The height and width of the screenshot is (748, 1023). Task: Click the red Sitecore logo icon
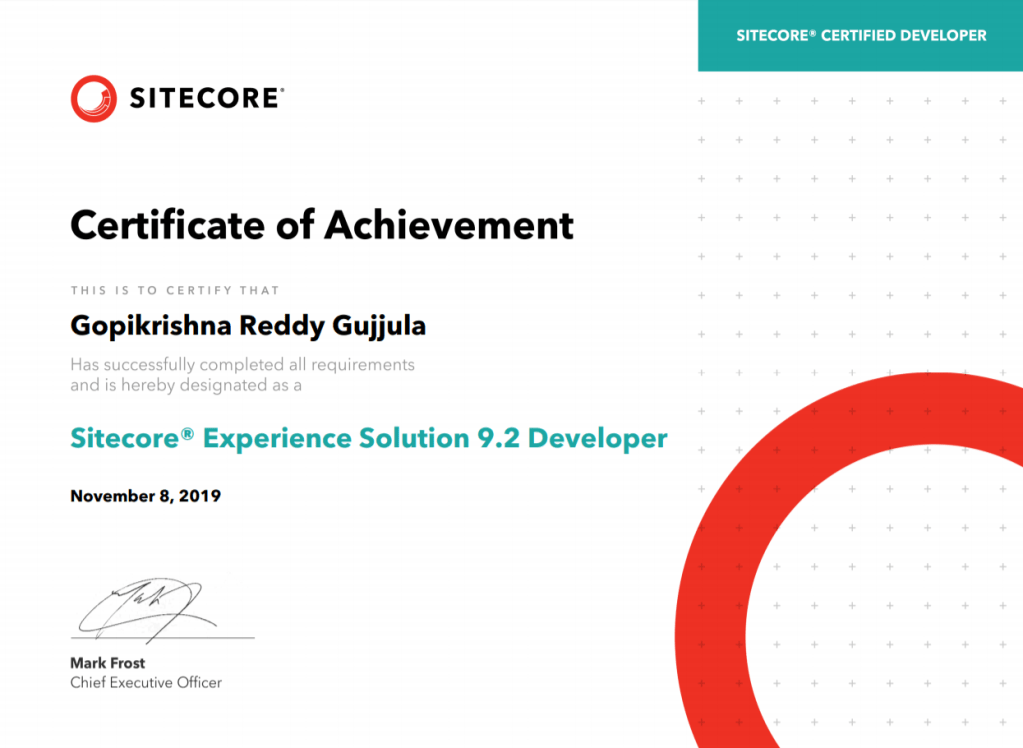pyautogui.click(x=92, y=97)
